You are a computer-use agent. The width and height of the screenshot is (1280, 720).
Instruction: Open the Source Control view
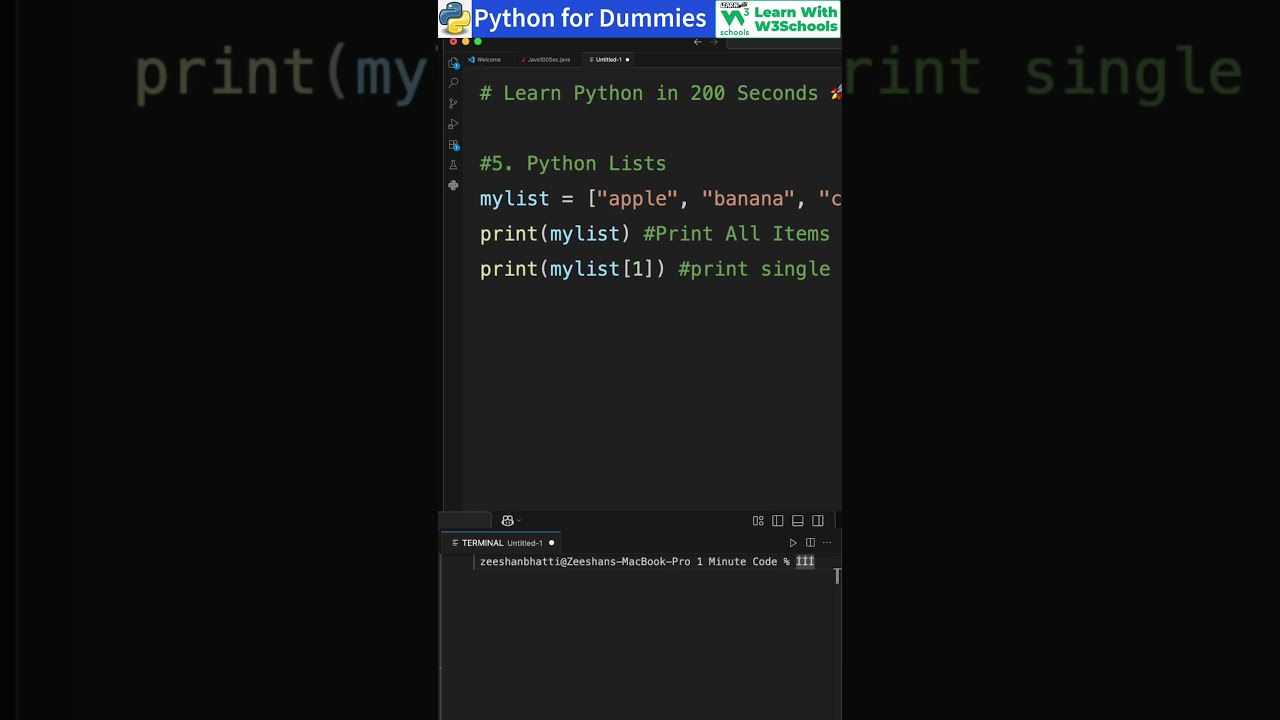[x=453, y=104]
